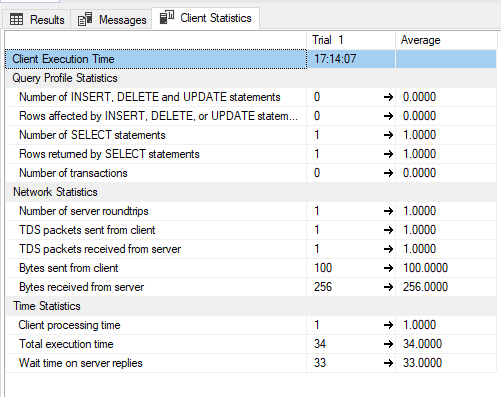This screenshot has width=501, height=397.
Task: Click the arrow icon beside Bytes received value
Action: coord(388,287)
